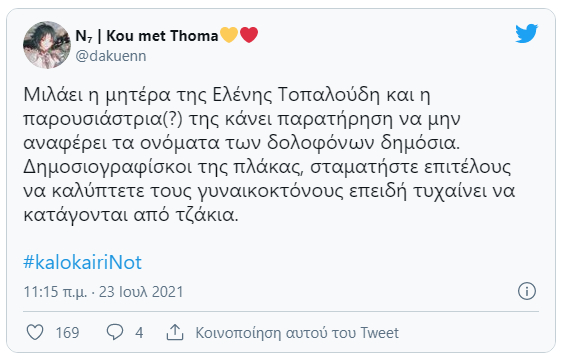Click the yellow heart emoji in name
563x360 pixels.
tap(229, 35)
